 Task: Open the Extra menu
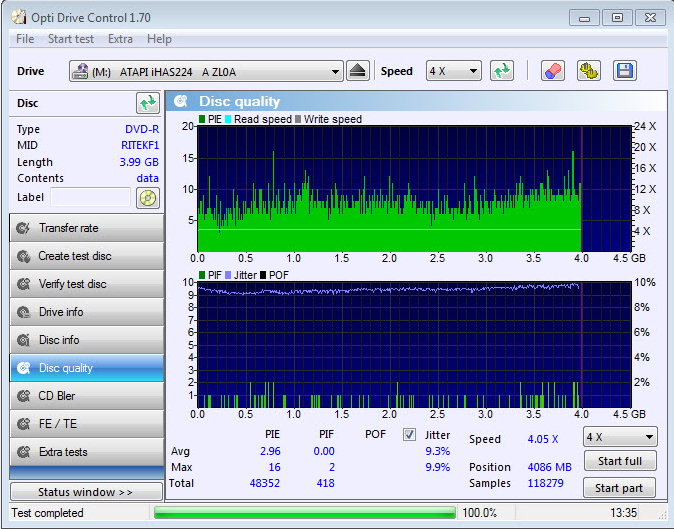point(120,39)
